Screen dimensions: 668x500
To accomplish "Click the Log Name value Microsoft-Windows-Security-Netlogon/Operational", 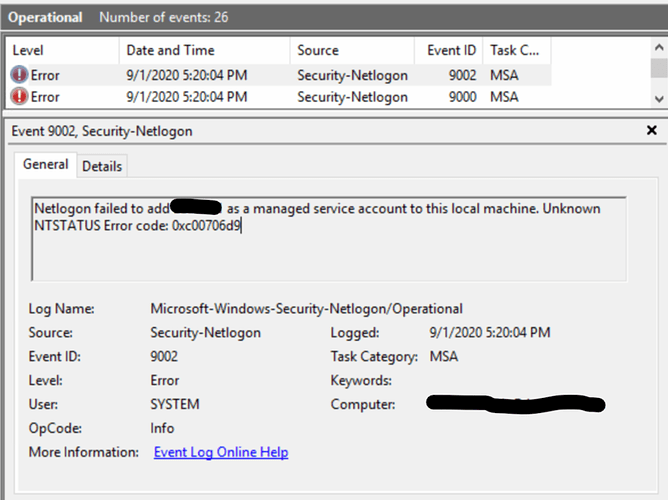I will click(306, 308).
